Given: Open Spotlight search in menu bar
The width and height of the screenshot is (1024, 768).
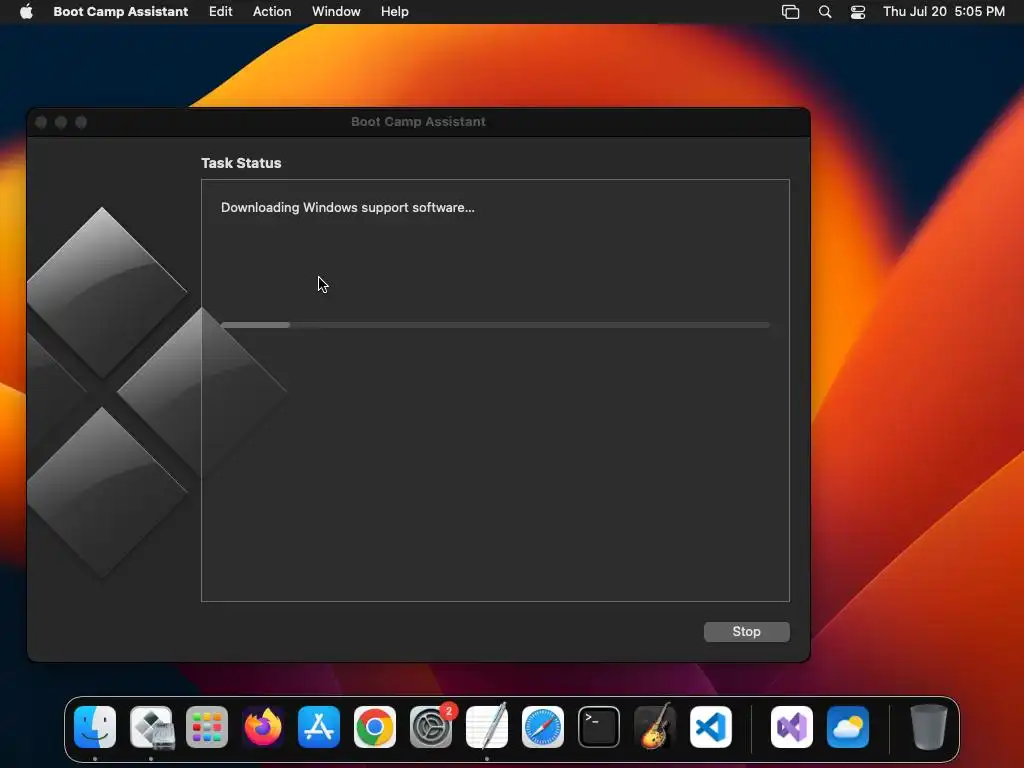Looking at the screenshot, I should pos(825,12).
